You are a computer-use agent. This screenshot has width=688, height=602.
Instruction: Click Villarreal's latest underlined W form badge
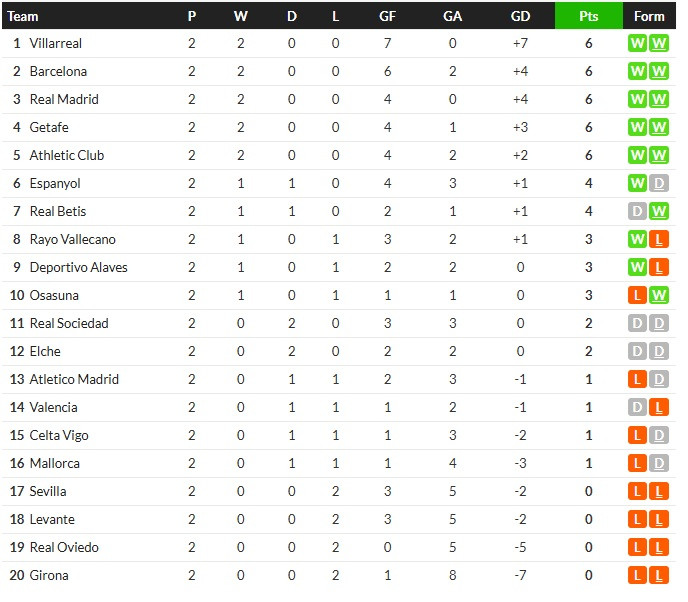pyautogui.click(x=659, y=43)
